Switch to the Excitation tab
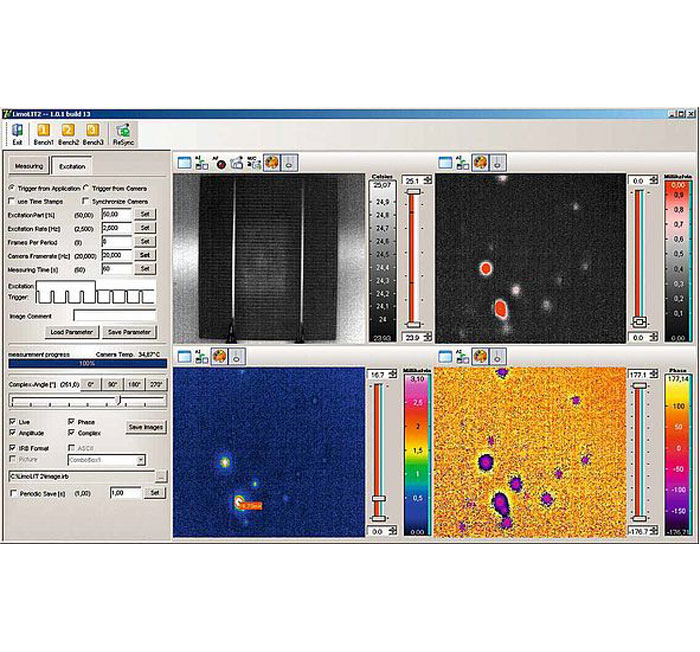 (72, 166)
